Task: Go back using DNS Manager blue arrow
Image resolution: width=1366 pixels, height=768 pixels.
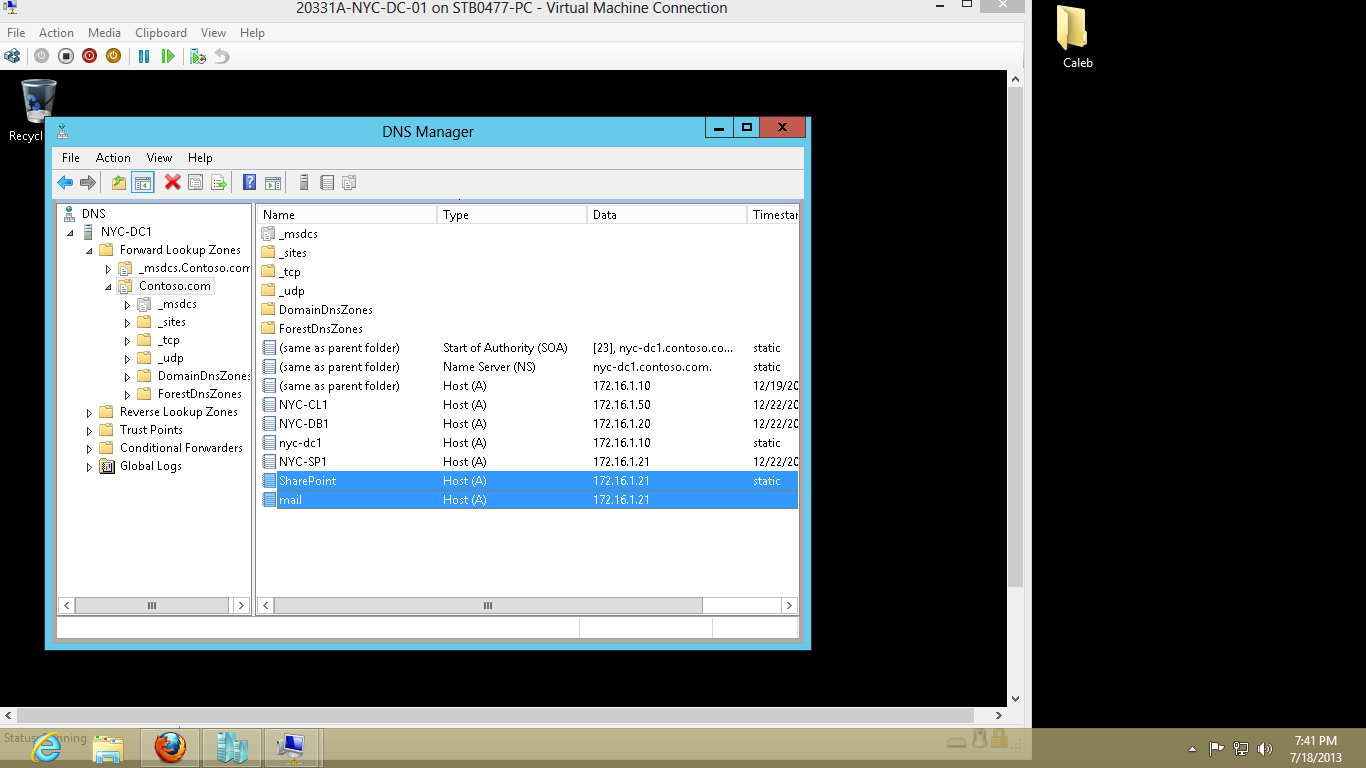Action: pos(65,182)
